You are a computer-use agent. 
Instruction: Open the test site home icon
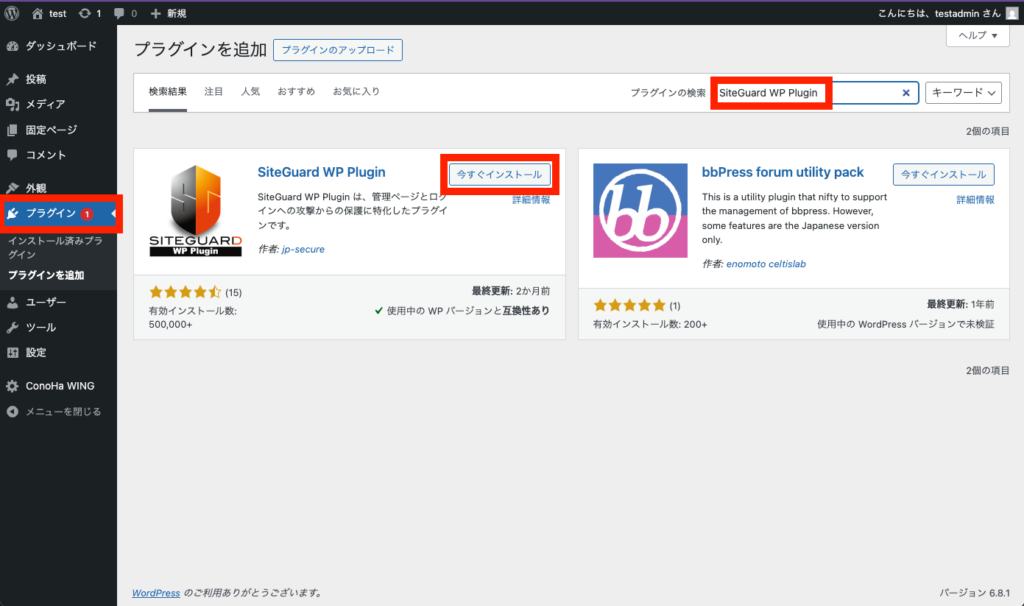[x=37, y=13]
